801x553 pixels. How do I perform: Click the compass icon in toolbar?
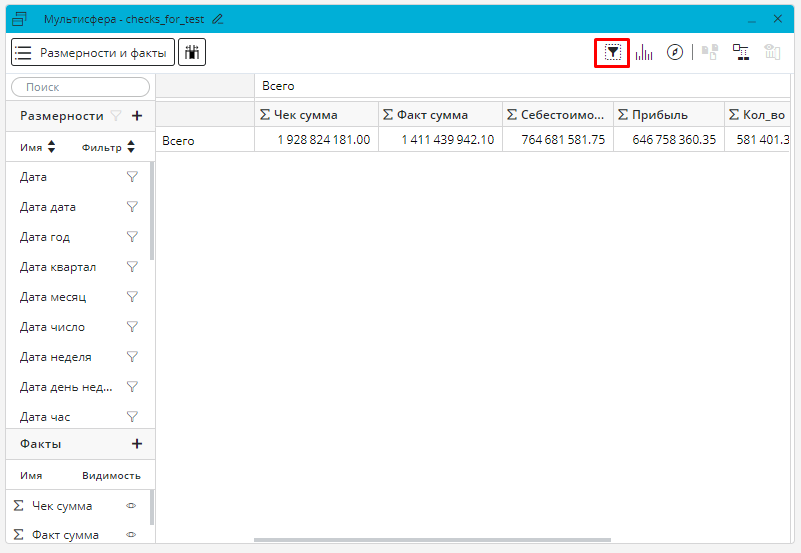(x=675, y=53)
